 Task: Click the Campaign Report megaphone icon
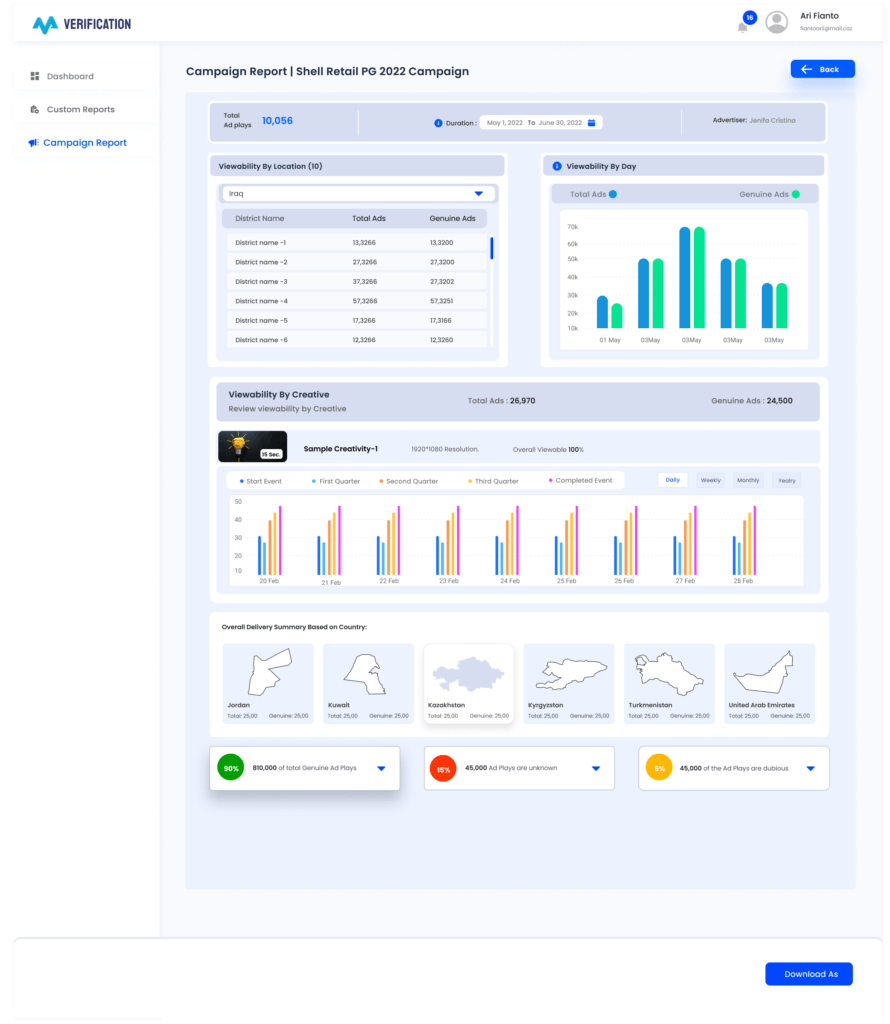34,143
